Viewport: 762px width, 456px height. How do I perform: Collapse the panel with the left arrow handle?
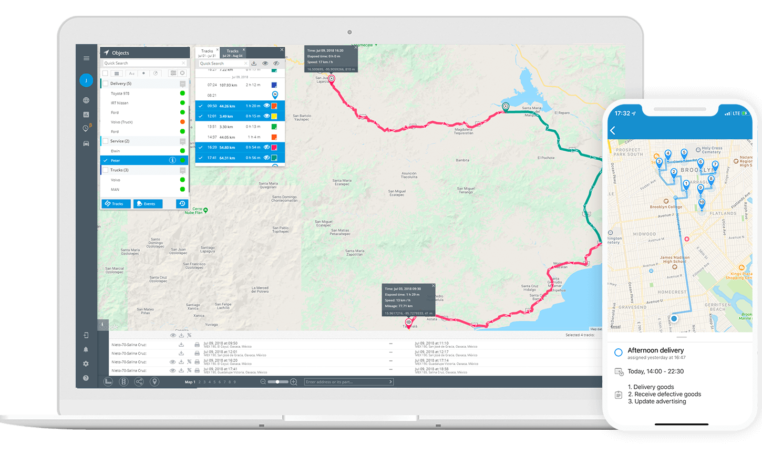103,325
